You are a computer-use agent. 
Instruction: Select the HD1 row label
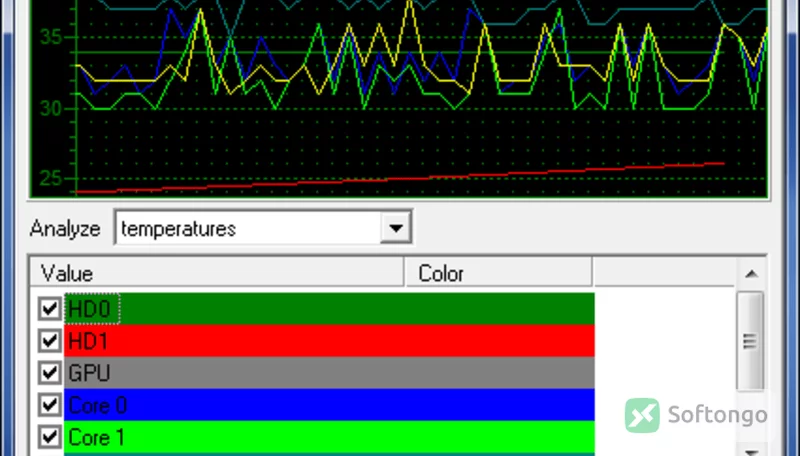point(88,341)
